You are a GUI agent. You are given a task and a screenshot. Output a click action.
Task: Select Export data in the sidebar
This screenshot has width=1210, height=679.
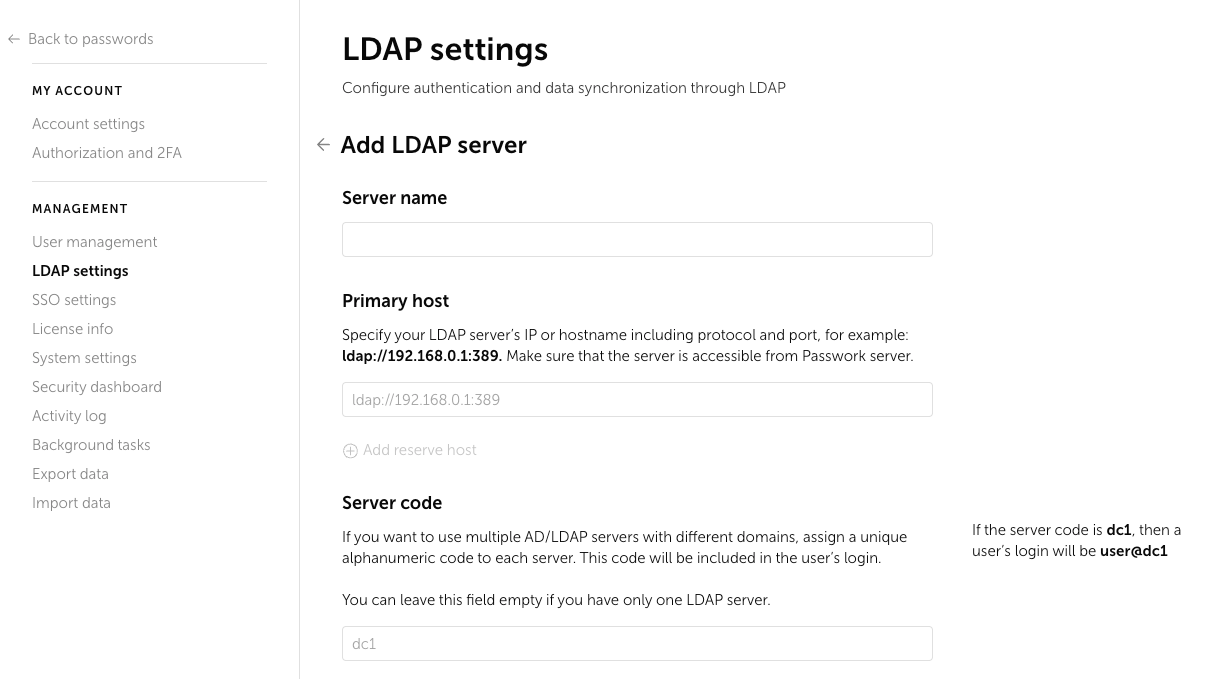point(70,474)
